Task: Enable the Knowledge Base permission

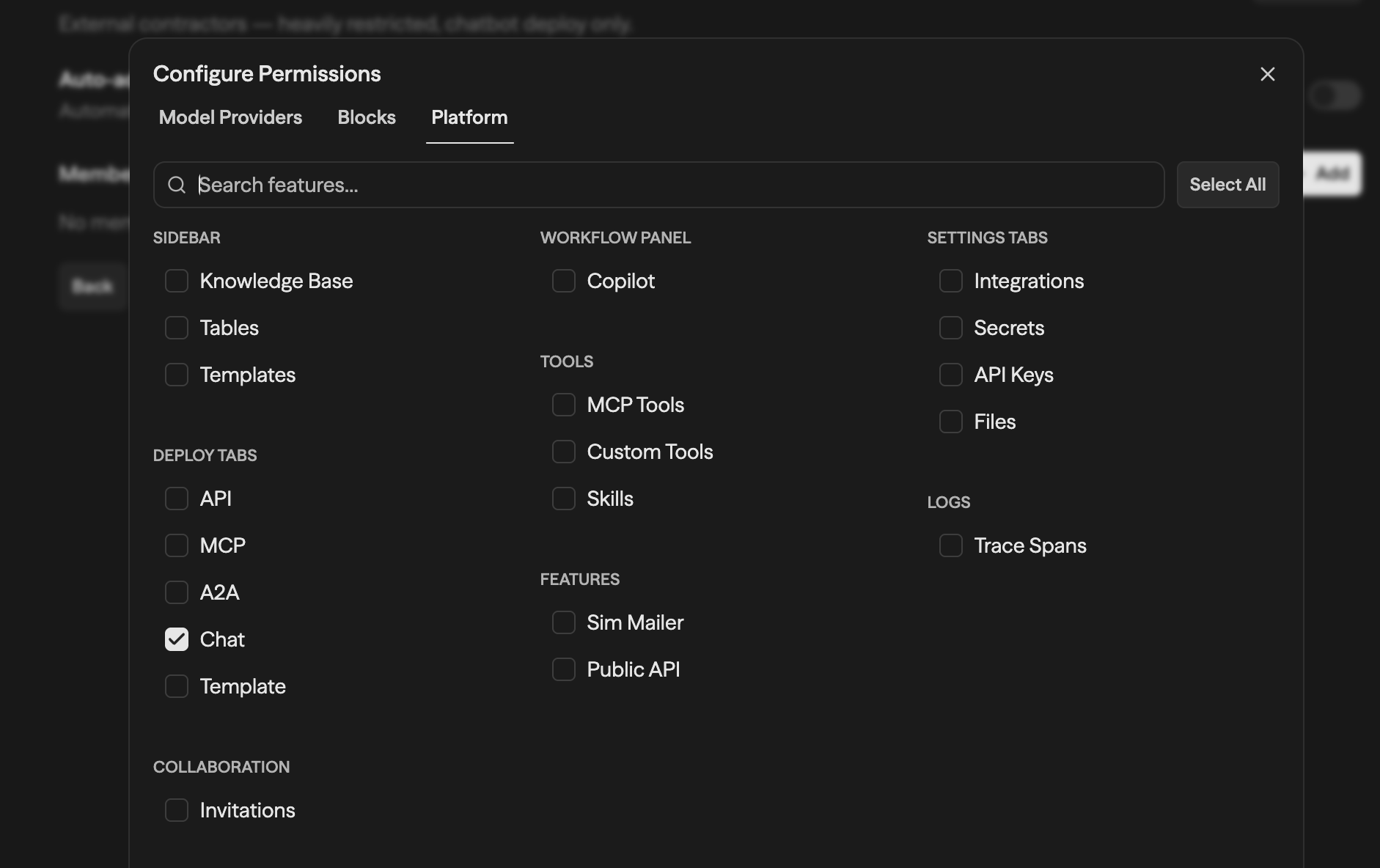Action: [176, 281]
